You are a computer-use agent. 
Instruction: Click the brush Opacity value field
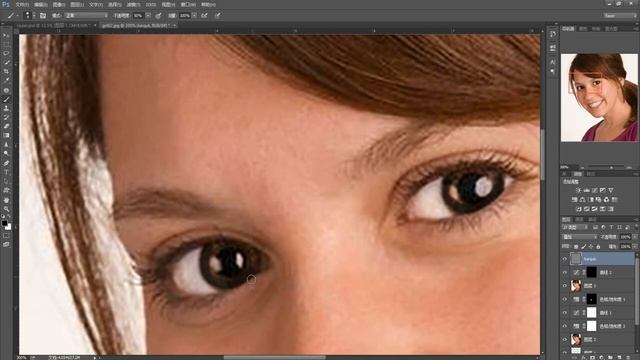[x=138, y=16]
